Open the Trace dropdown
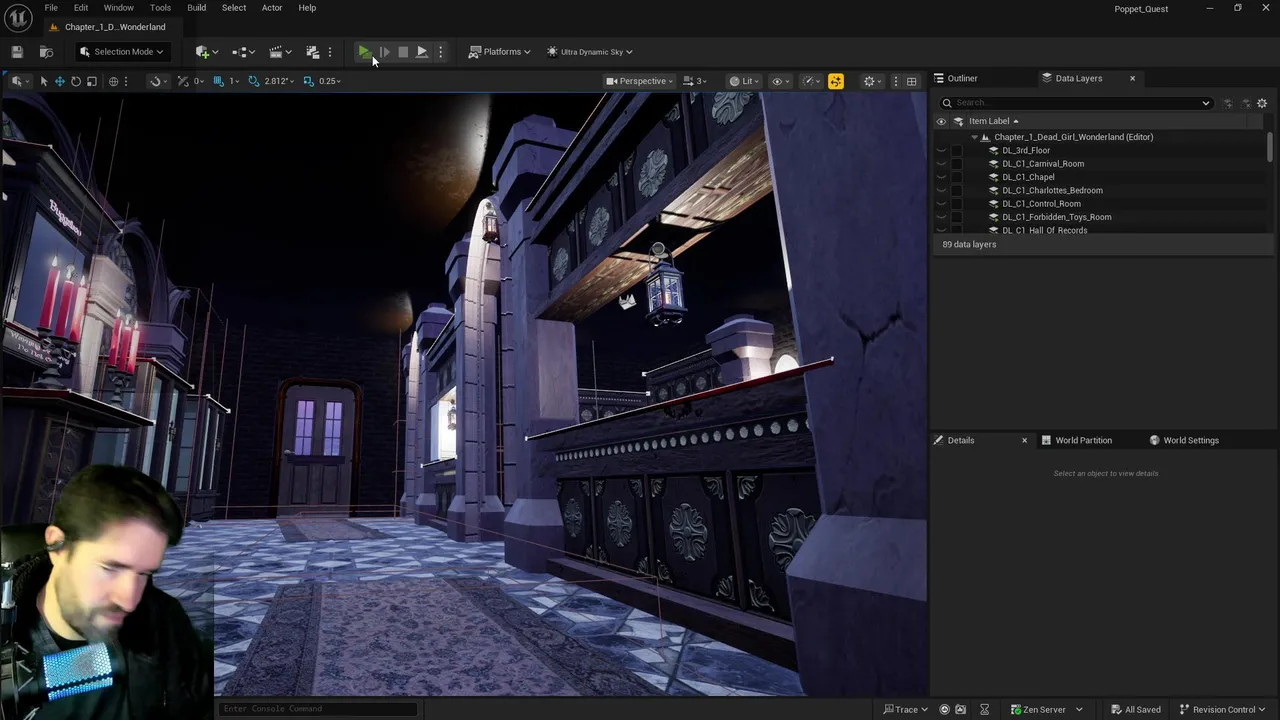Viewport: 1280px width, 720px height. pyautogui.click(x=906, y=710)
